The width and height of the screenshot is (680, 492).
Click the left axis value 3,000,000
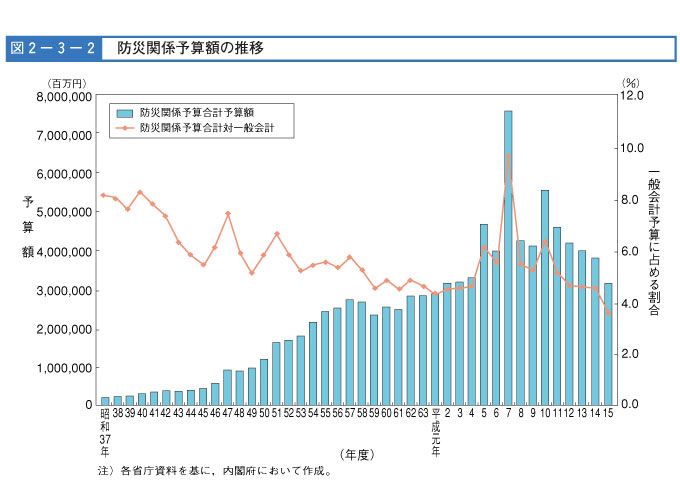coord(64,291)
